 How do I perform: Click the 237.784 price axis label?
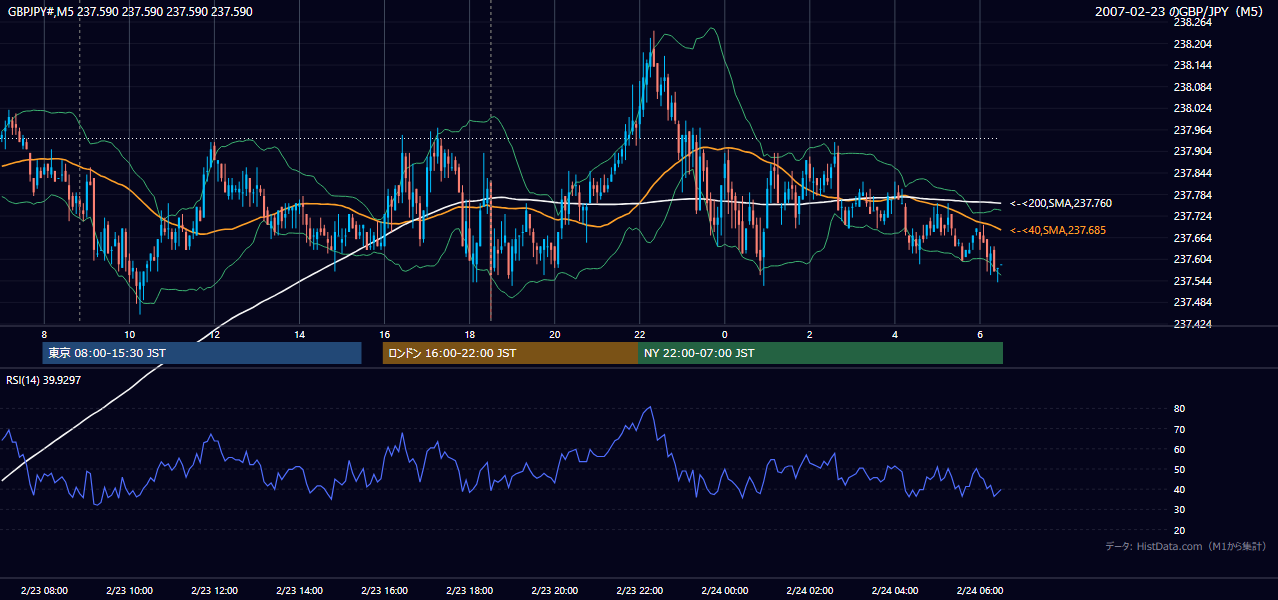tap(1194, 195)
